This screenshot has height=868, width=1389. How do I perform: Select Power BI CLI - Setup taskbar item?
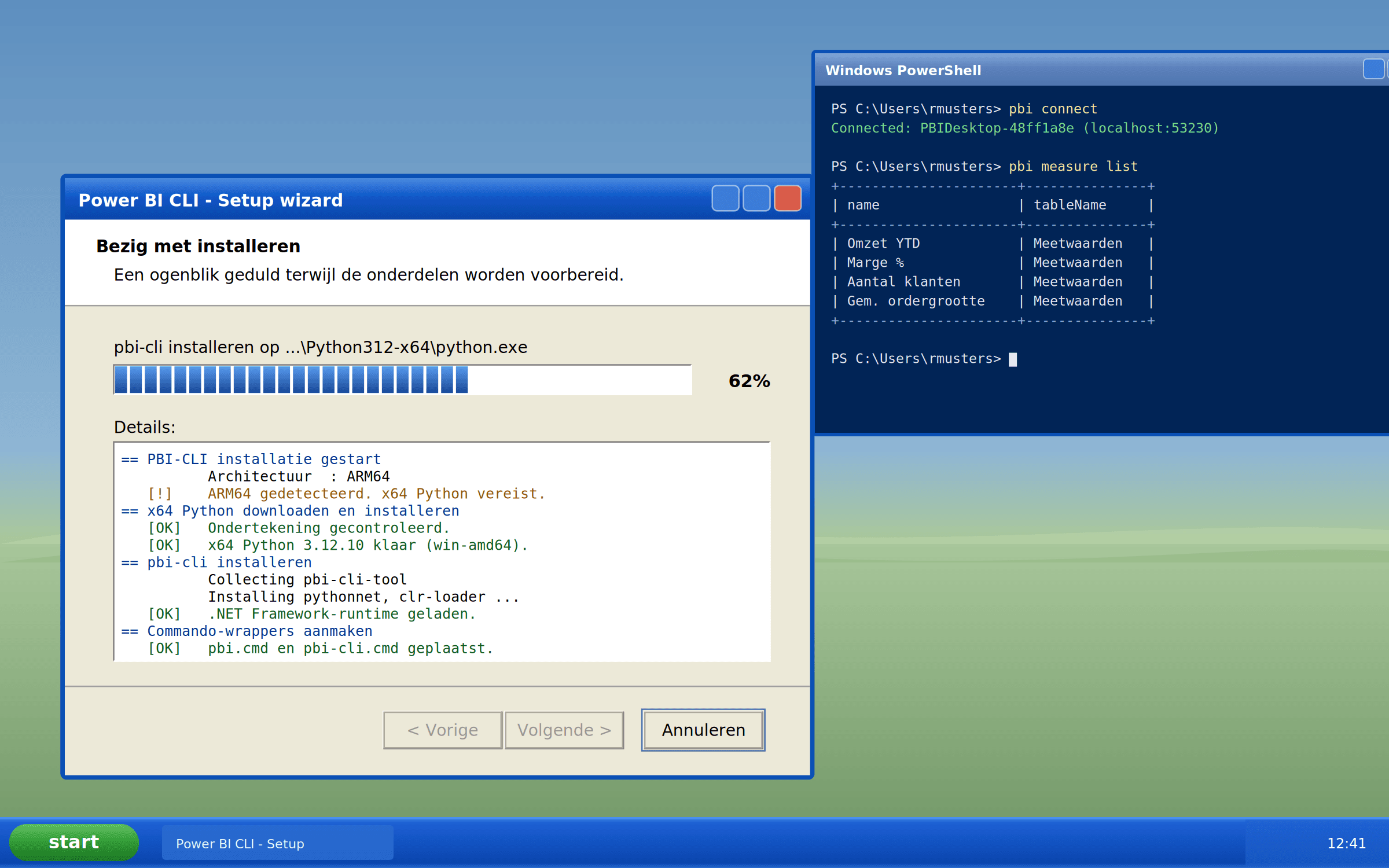tap(278, 843)
